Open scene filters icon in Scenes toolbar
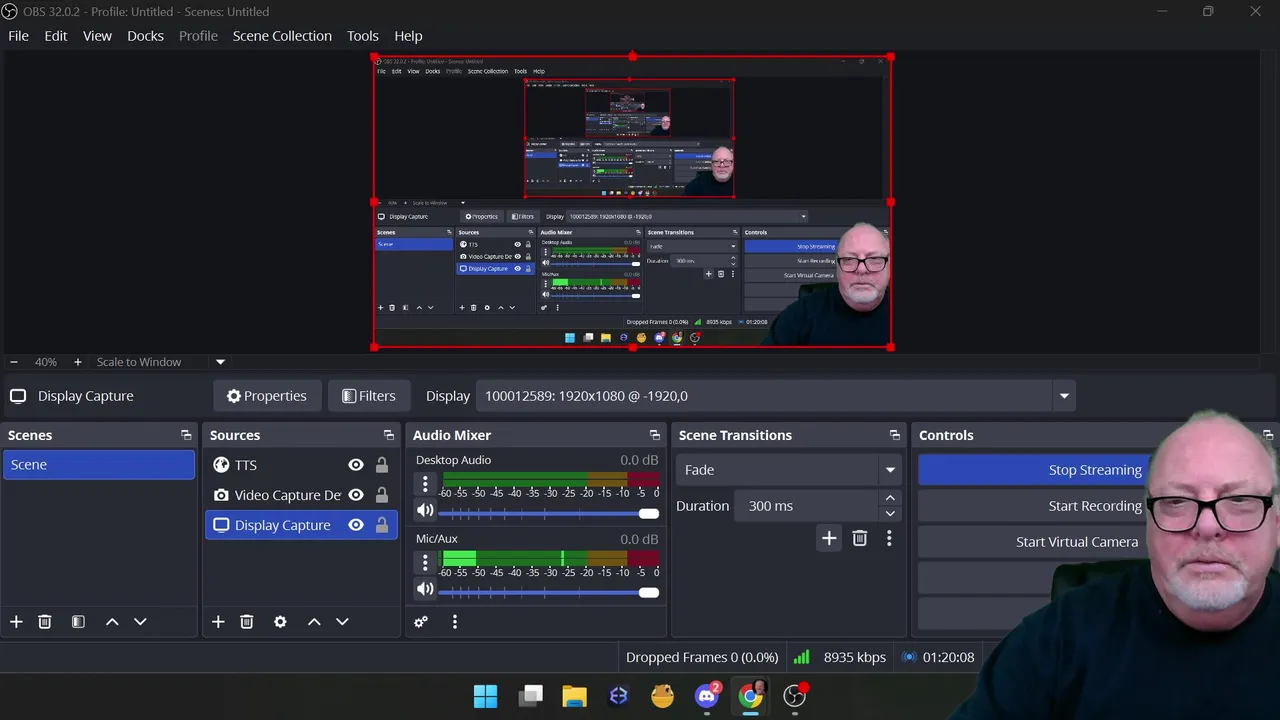Image resolution: width=1280 pixels, height=720 pixels. pyautogui.click(x=78, y=622)
